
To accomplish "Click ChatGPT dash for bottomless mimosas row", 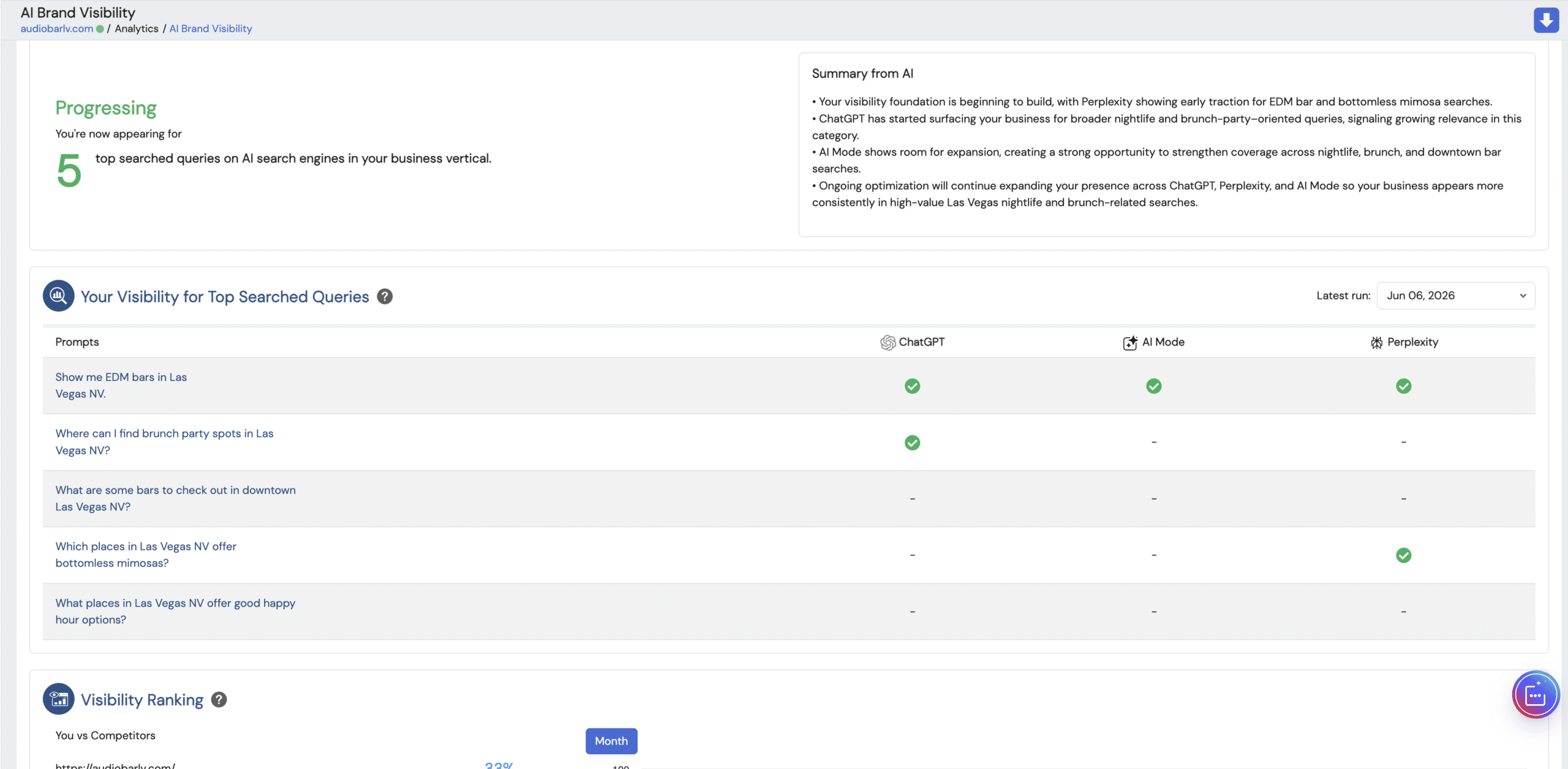I will coord(912,555).
